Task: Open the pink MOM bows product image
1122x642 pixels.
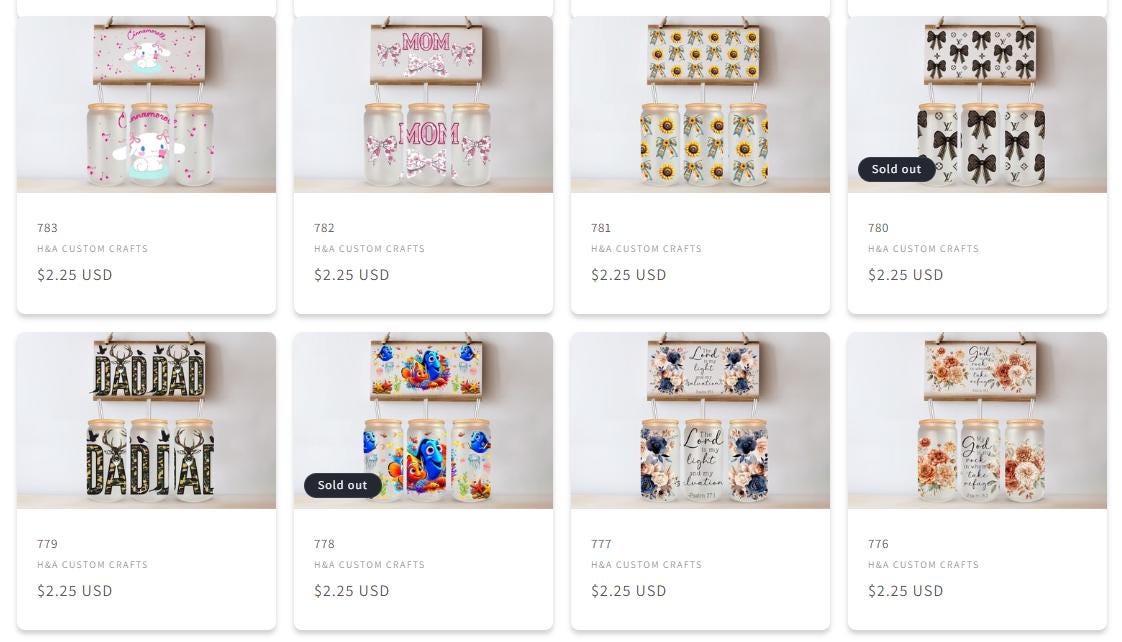Action: (x=423, y=104)
